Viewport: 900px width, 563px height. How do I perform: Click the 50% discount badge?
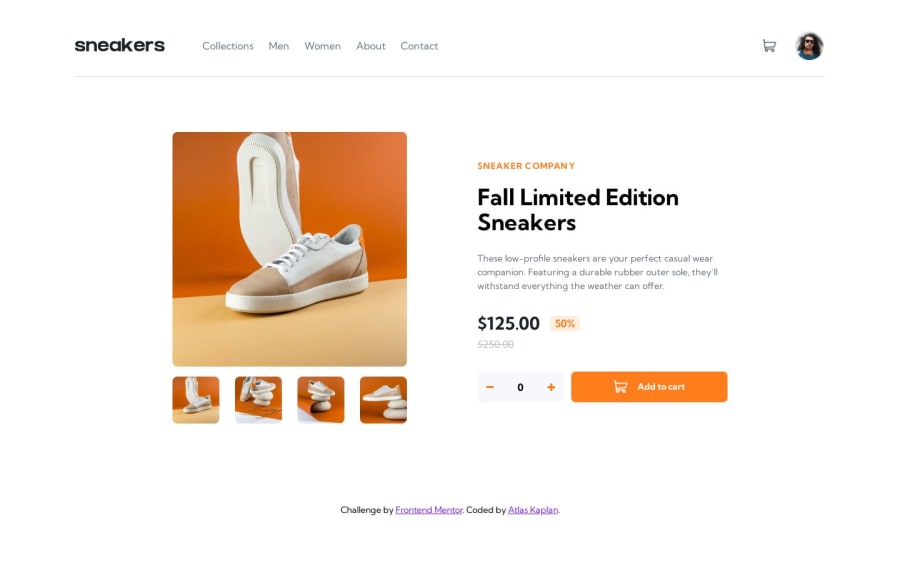pyautogui.click(x=565, y=324)
